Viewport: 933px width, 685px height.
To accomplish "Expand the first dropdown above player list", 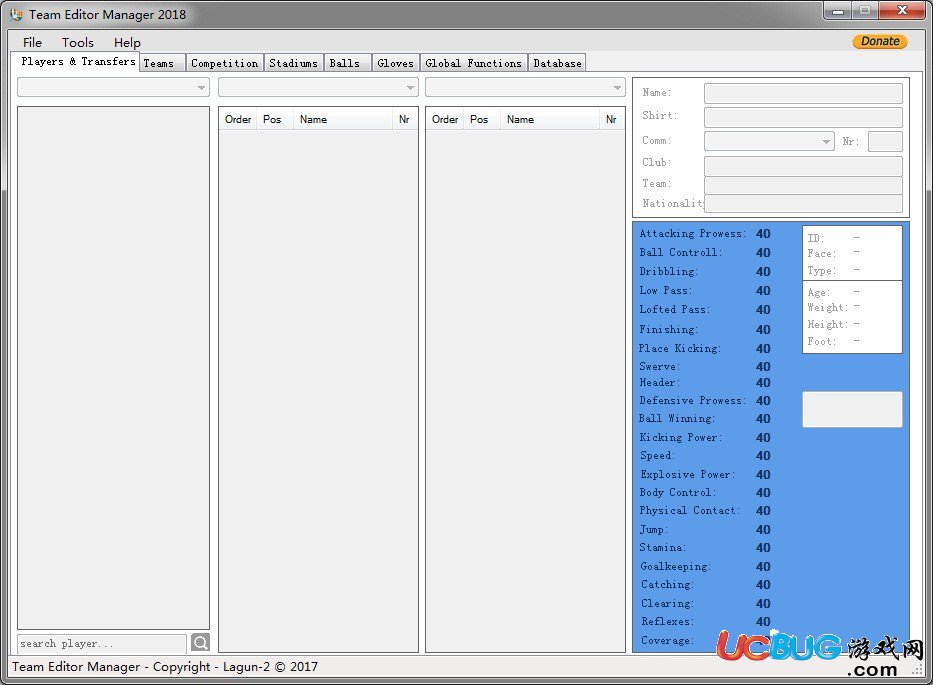I will (113, 87).
